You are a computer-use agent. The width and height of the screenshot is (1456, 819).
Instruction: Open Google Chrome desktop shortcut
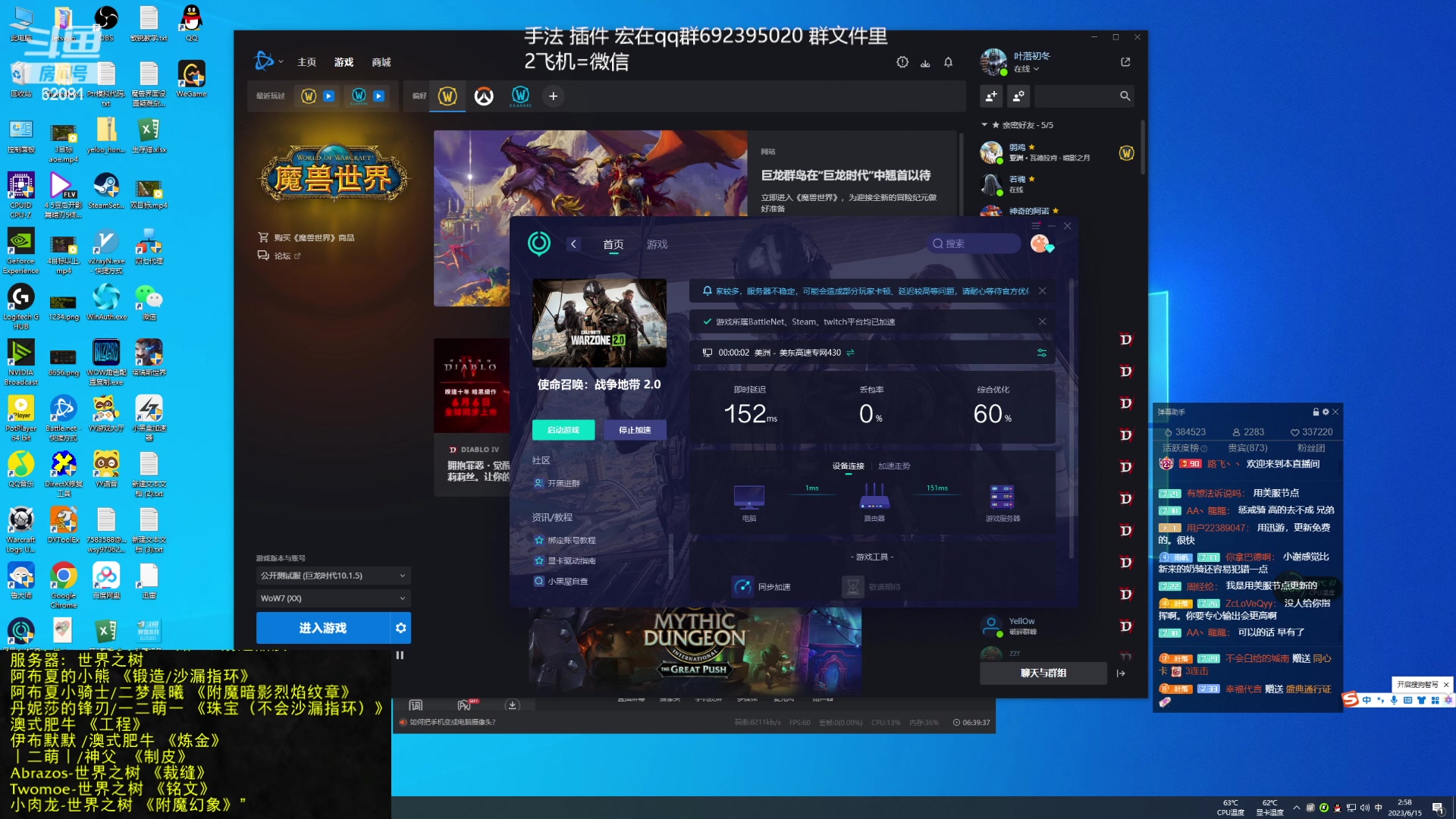coord(64,585)
